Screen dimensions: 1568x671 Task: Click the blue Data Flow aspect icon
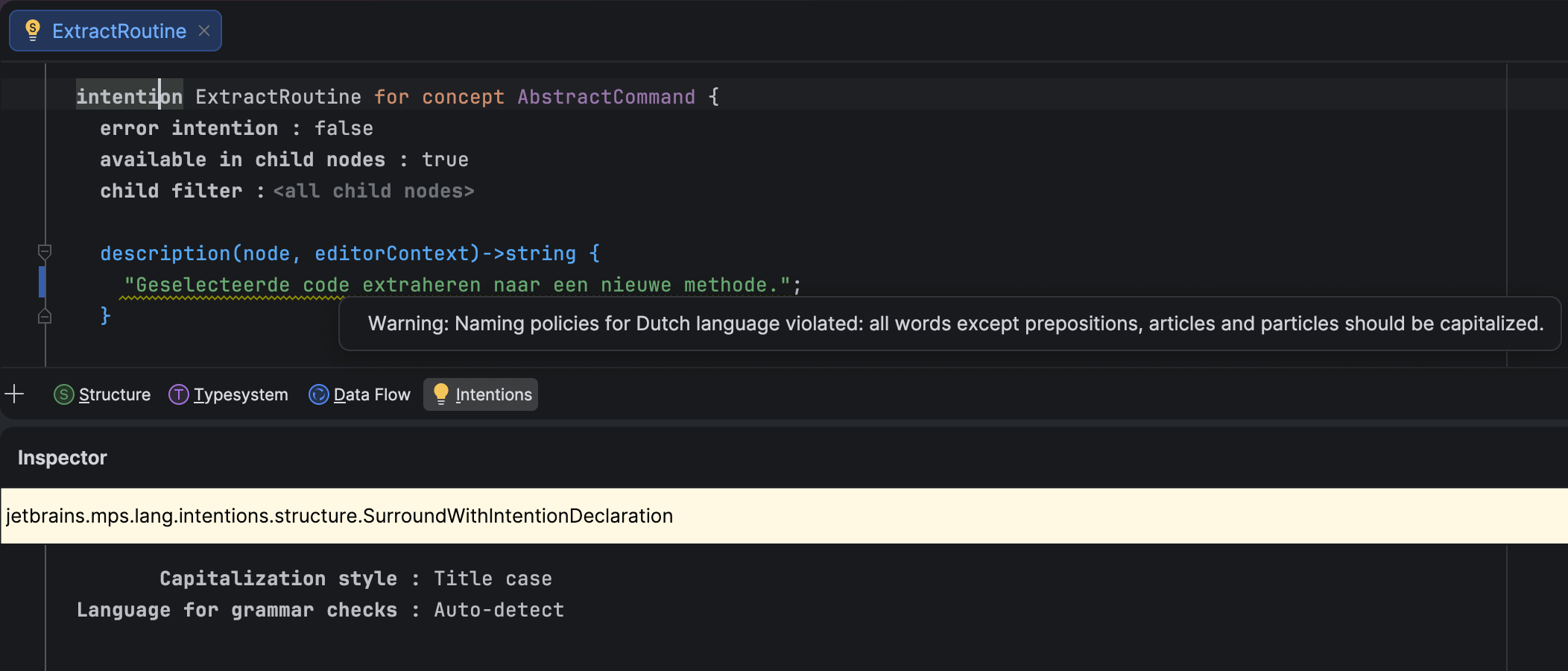(x=319, y=394)
